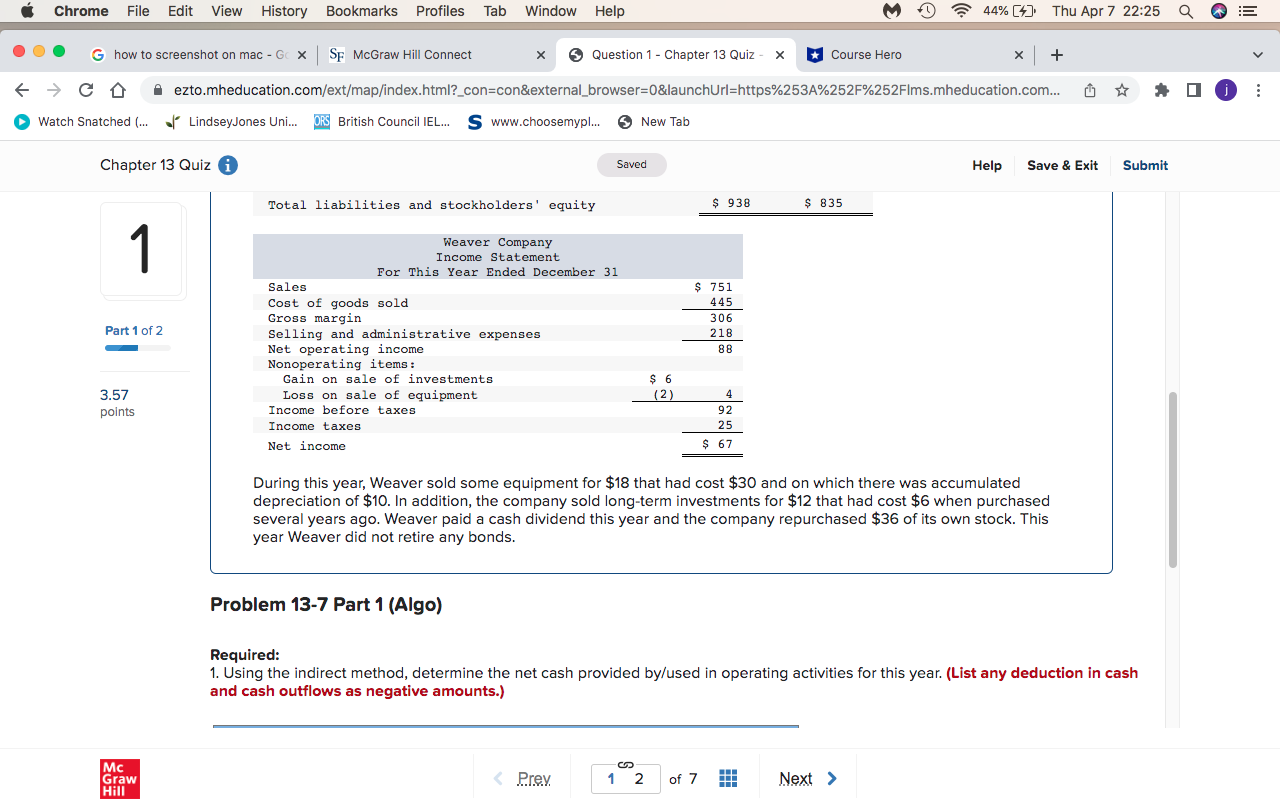The height and width of the screenshot is (800, 1280).
Task: Open the Chrome profile avatar J
Action: click(x=1225, y=89)
